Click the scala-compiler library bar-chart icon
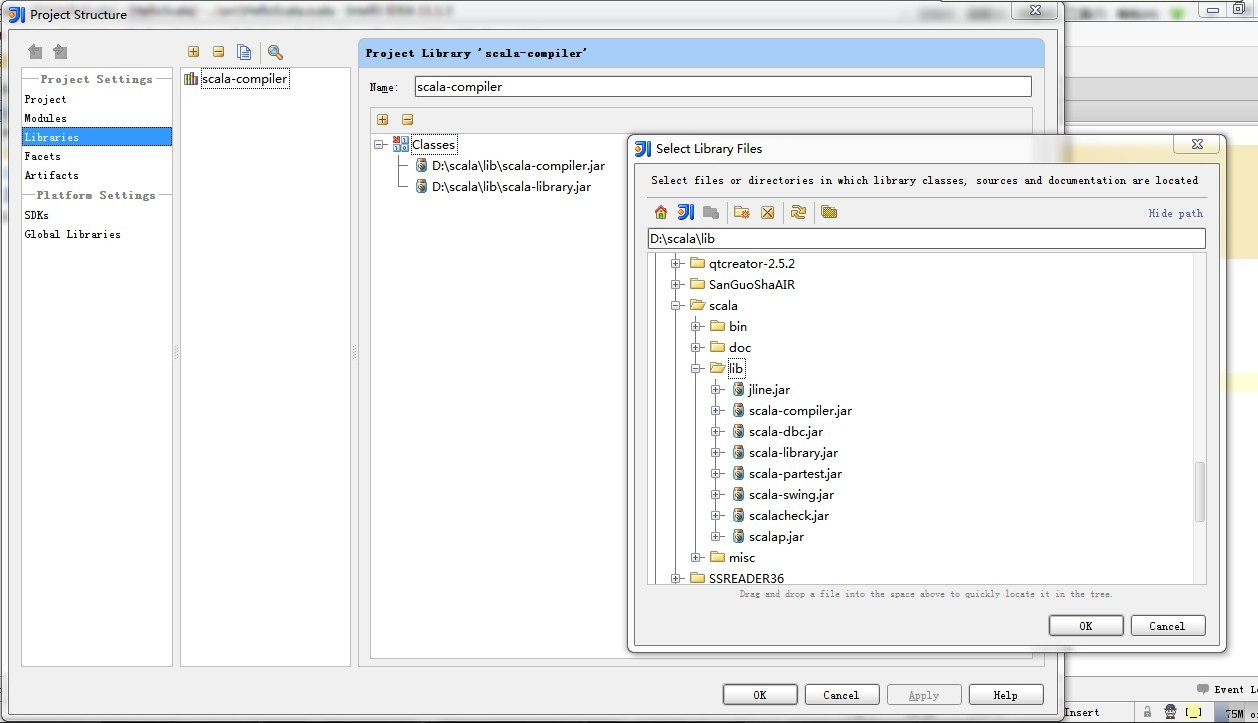 click(x=191, y=79)
